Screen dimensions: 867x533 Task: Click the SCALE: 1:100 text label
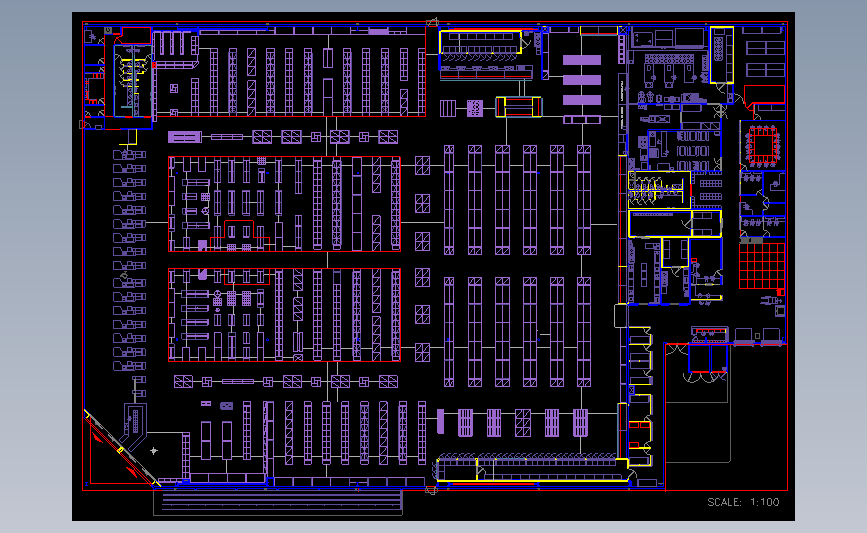[x=743, y=502]
